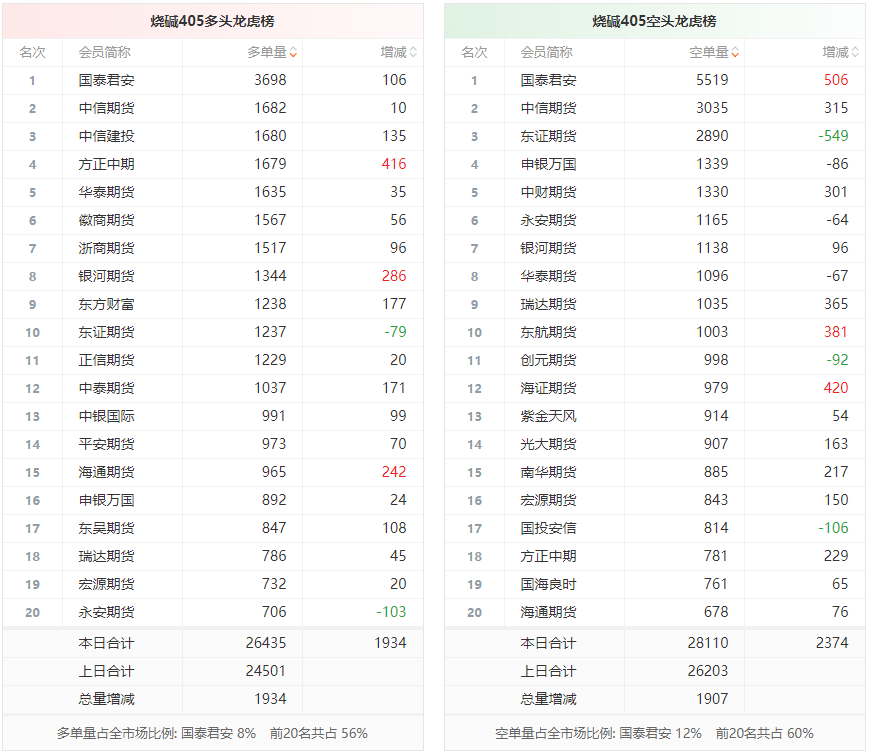Select 中信建投 row in long table
Viewport: 869px width, 754px height.
point(106,136)
